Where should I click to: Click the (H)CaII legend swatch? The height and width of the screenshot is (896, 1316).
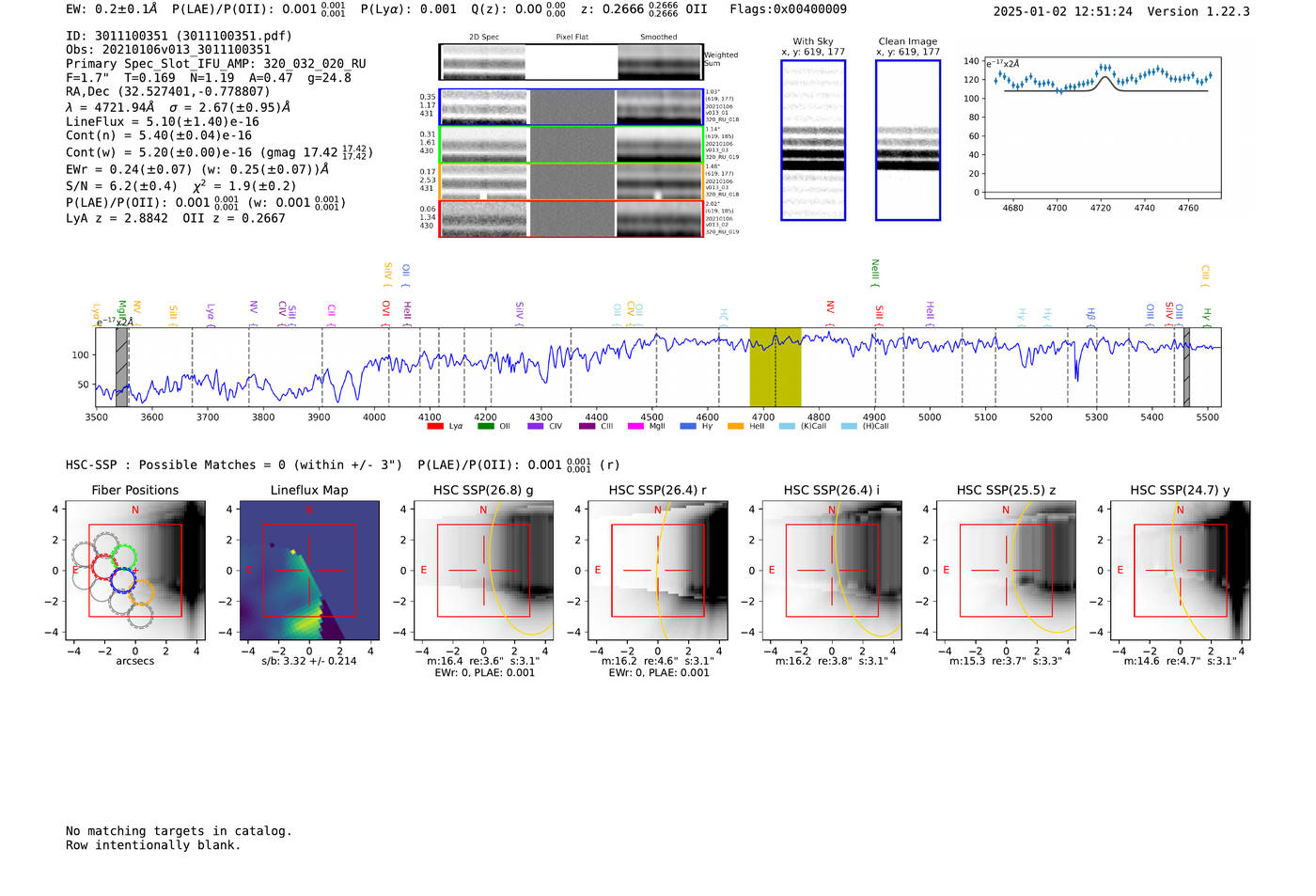coord(849,426)
